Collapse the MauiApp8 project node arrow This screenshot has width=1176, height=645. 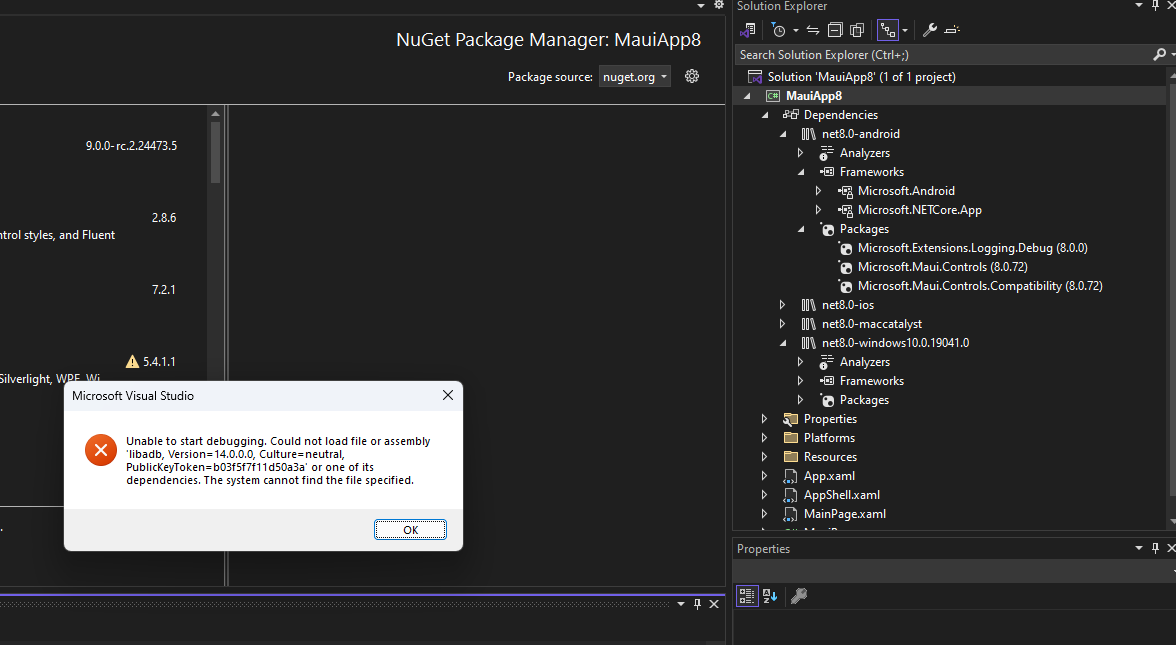click(746, 96)
